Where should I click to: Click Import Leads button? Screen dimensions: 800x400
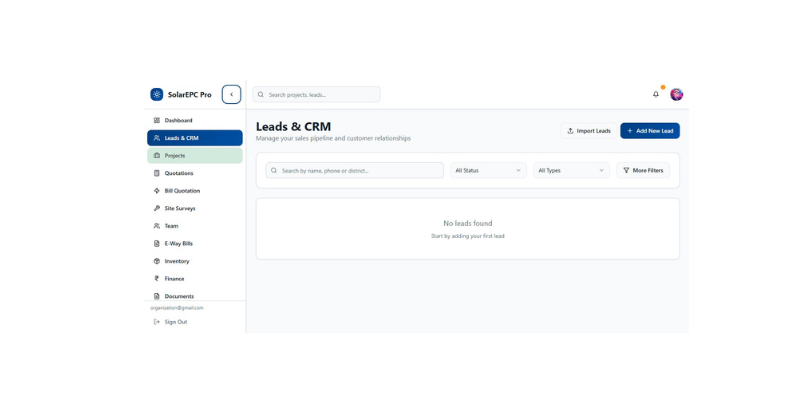(x=589, y=131)
